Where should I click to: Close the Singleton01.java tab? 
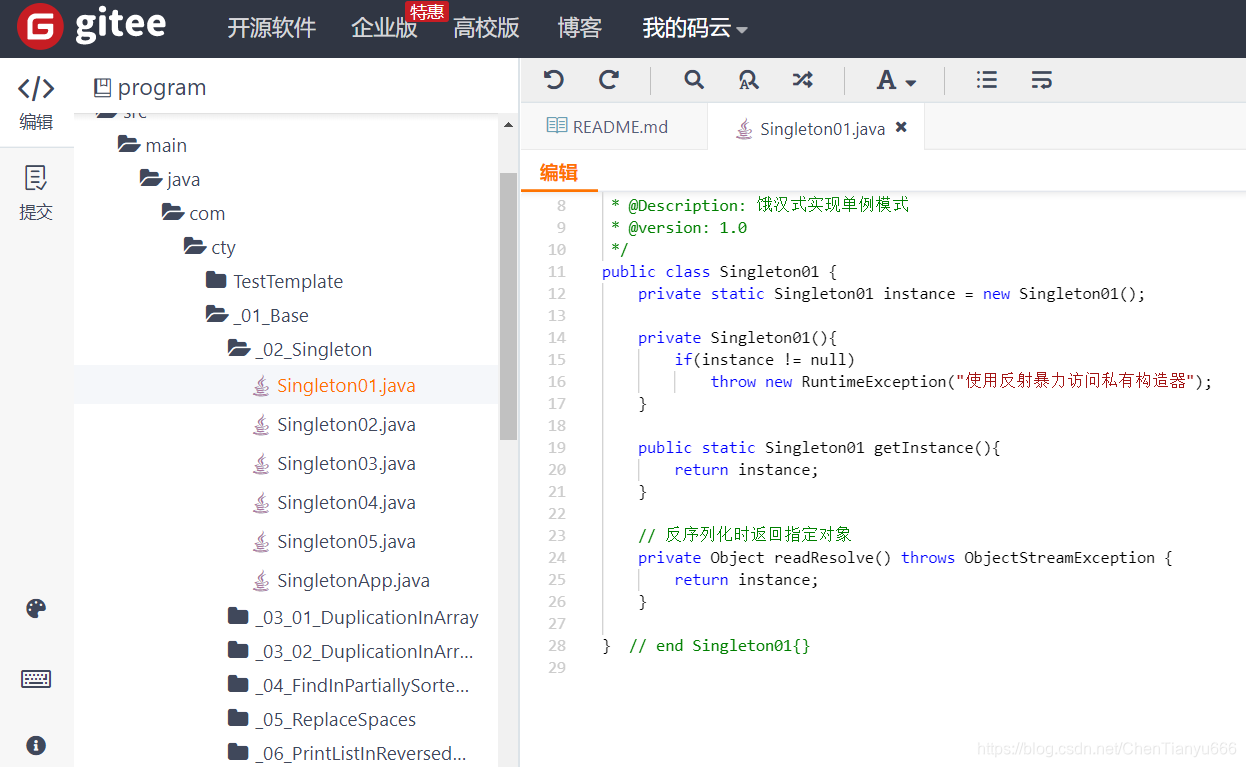901,127
